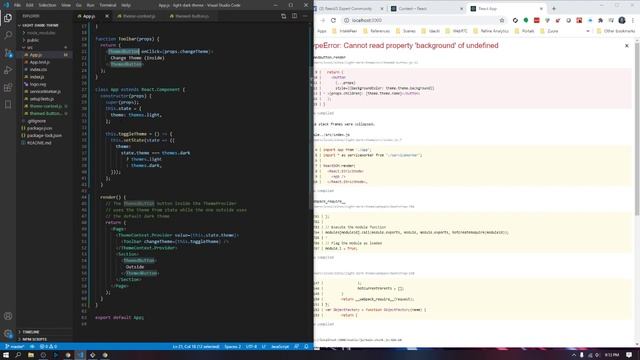This screenshot has height=360, width=640.
Task: Open the Chrome Extensions puzzle icon
Action: (600, 20)
